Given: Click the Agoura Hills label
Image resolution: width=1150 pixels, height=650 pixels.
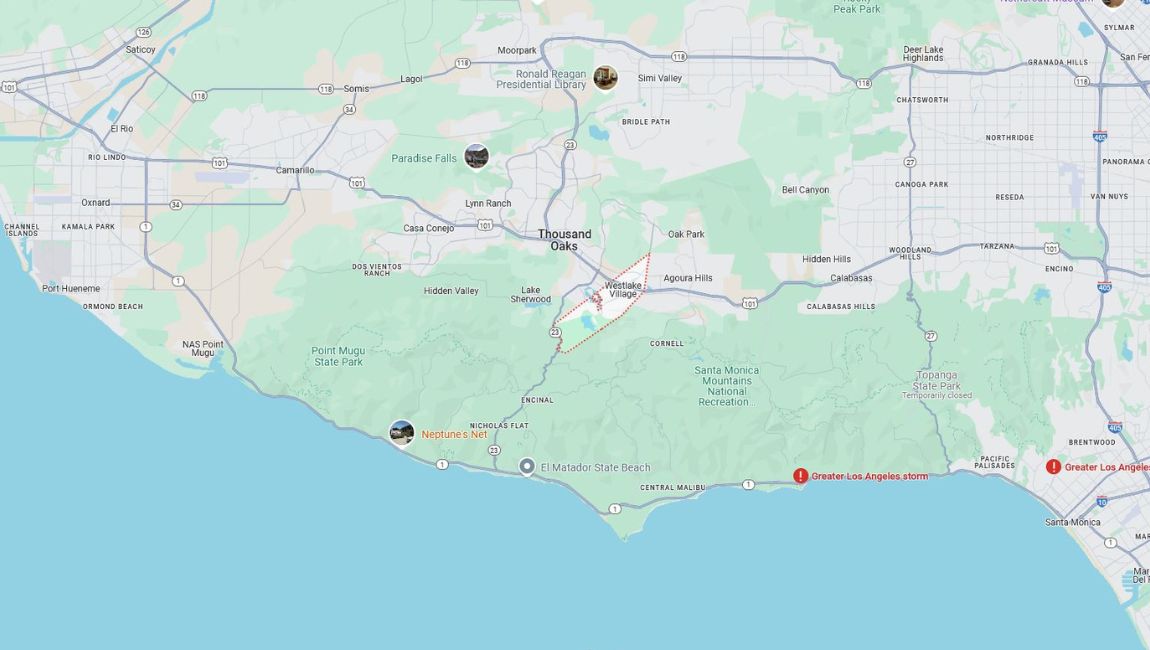Looking at the screenshot, I should coord(688,278).
